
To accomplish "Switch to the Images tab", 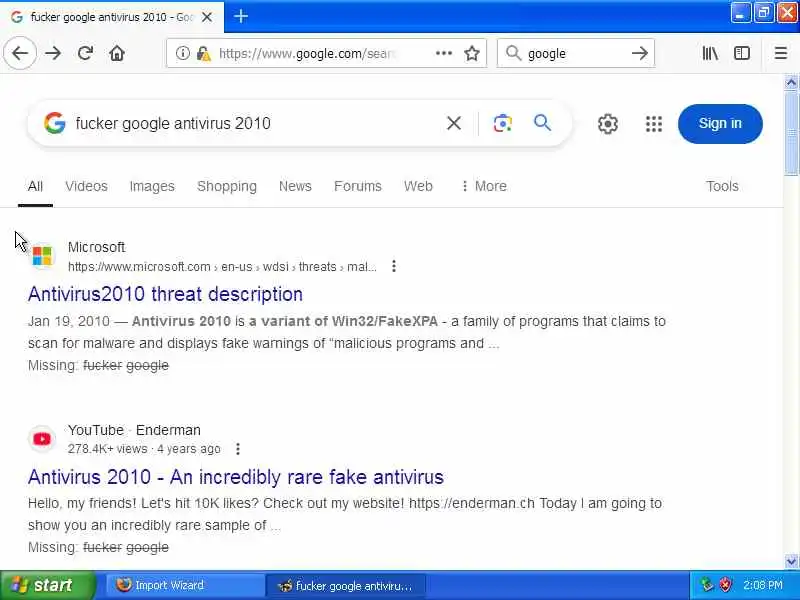I will coord(152,186).
